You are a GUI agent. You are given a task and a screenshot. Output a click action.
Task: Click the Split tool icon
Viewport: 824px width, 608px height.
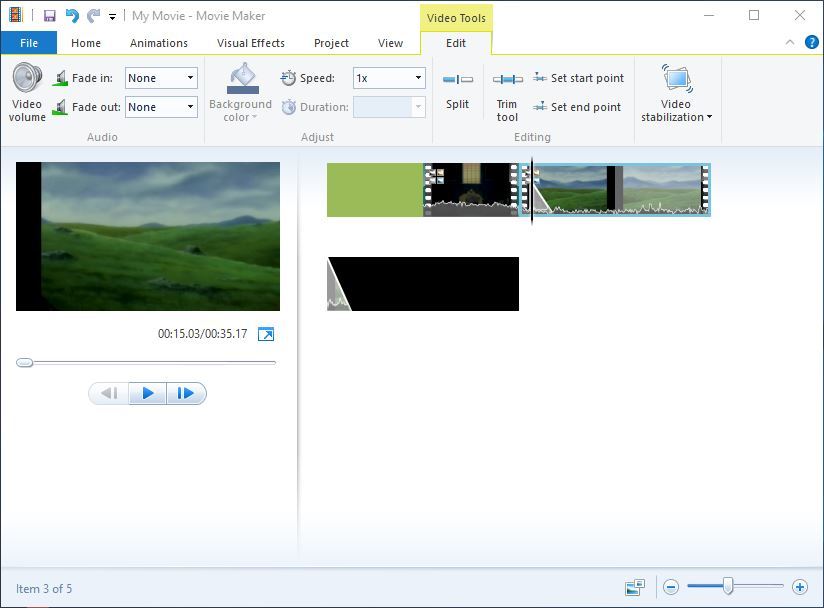(458, 80)
